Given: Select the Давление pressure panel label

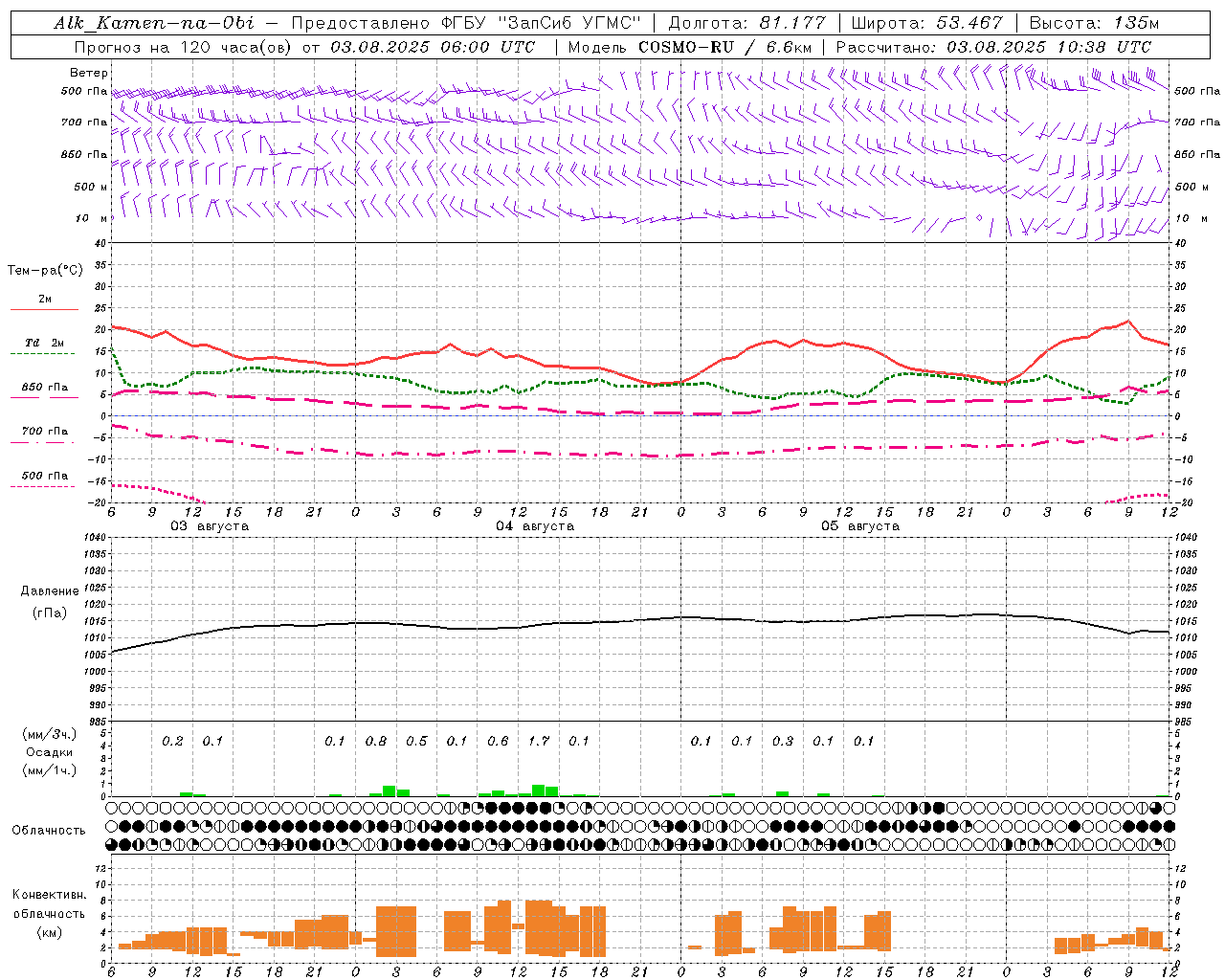Looking at the screenshot, I should 50,591.
